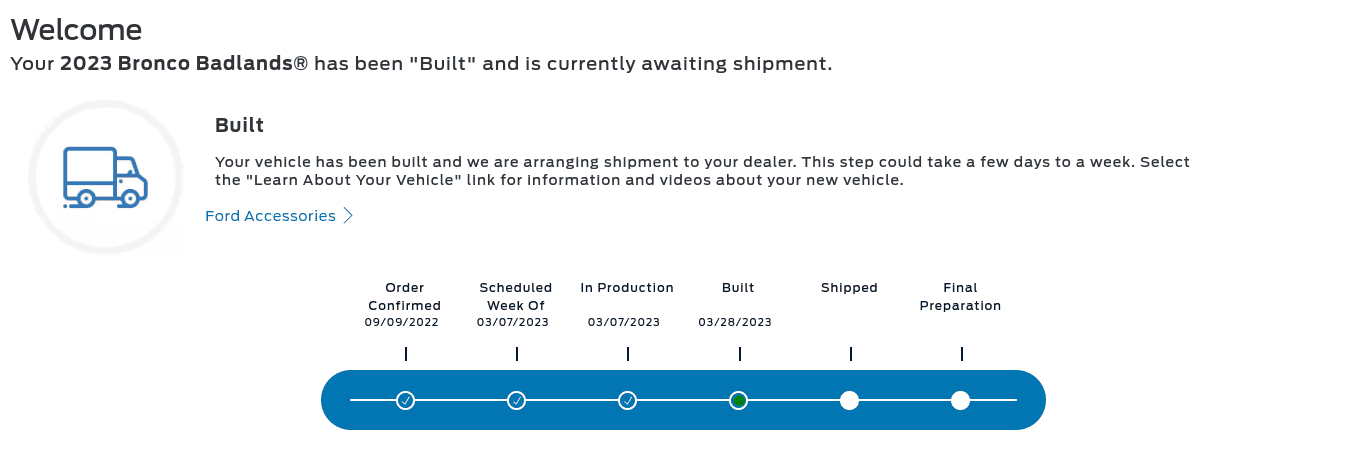Click the Welcome page heading

tap(76, 29)
